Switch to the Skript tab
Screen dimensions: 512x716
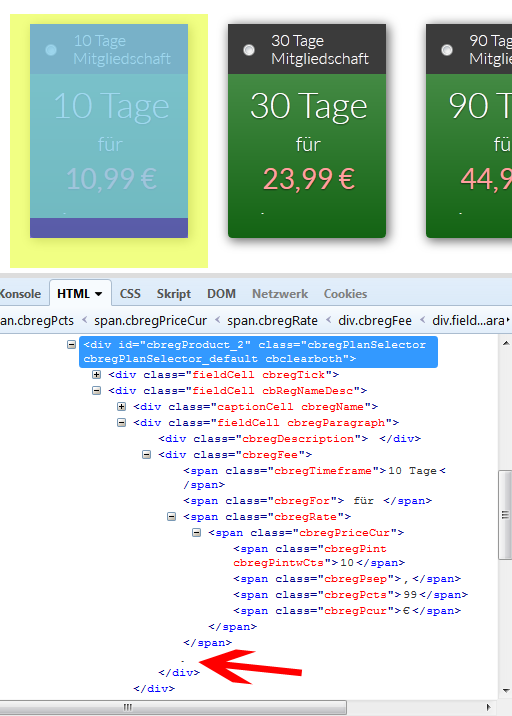click(x=174, y=294)
